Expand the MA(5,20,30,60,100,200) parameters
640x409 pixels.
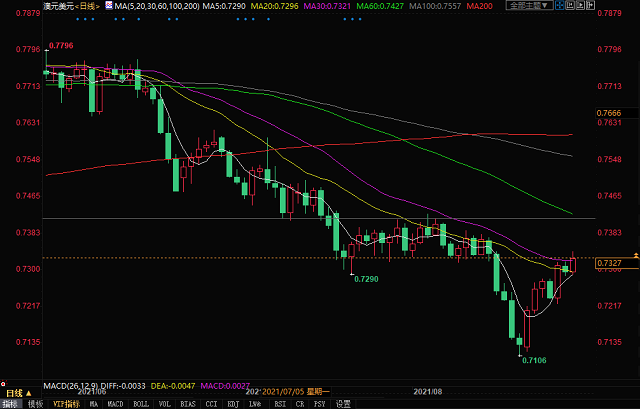coord(154,7)
